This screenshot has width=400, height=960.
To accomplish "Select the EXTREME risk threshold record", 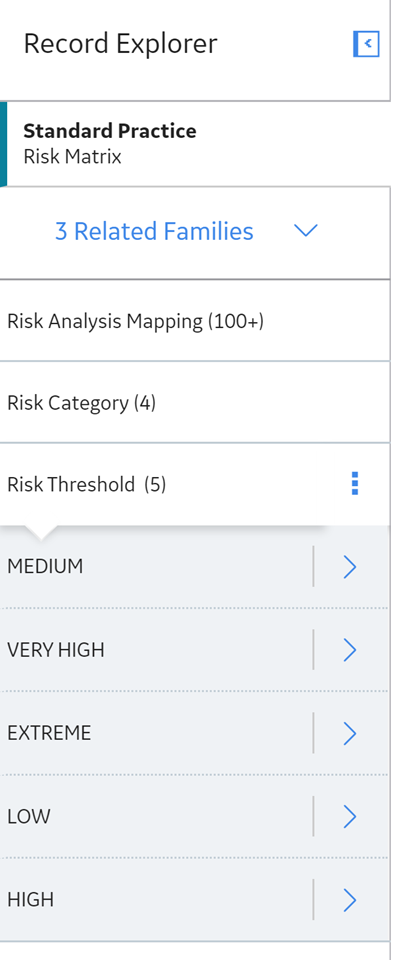I will [x=156, y=733].
